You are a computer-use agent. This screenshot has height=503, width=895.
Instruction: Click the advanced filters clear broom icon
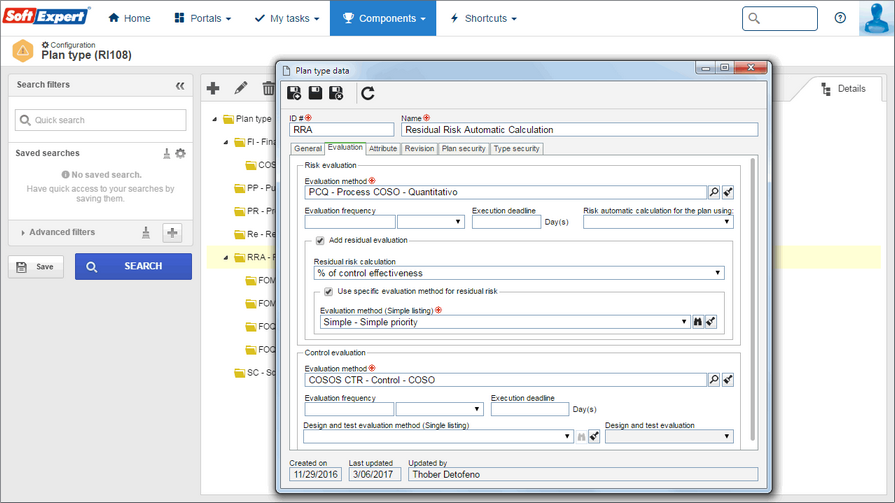point(146,232)
